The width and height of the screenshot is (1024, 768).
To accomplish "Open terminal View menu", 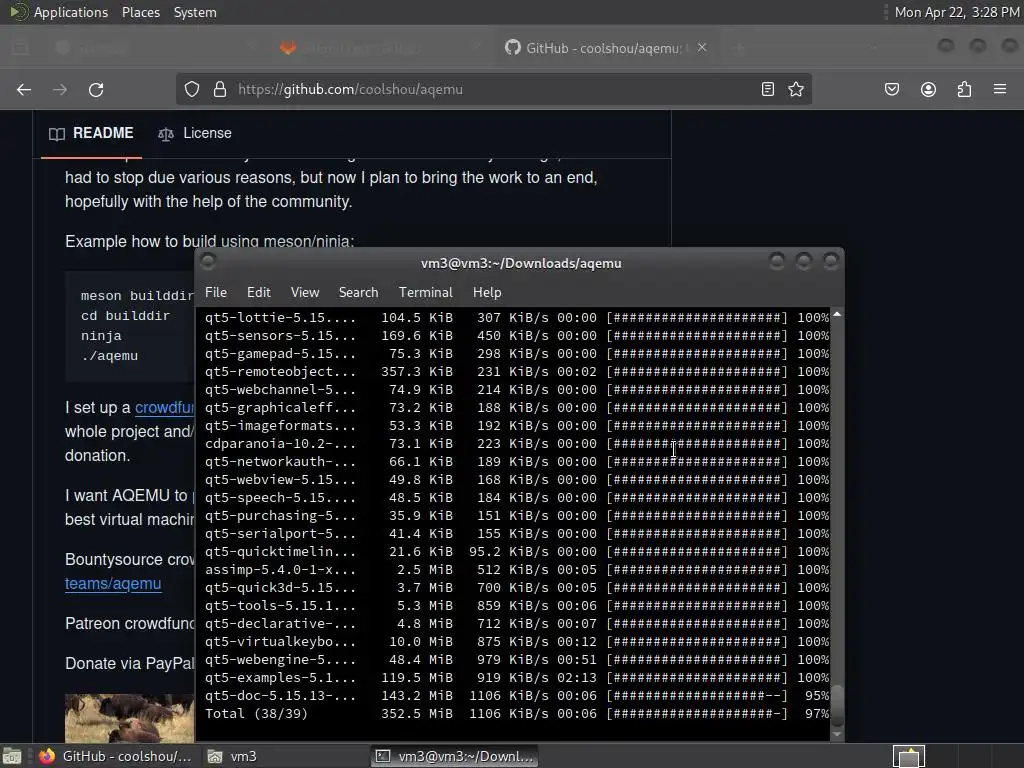I will (x=305, y=293).
